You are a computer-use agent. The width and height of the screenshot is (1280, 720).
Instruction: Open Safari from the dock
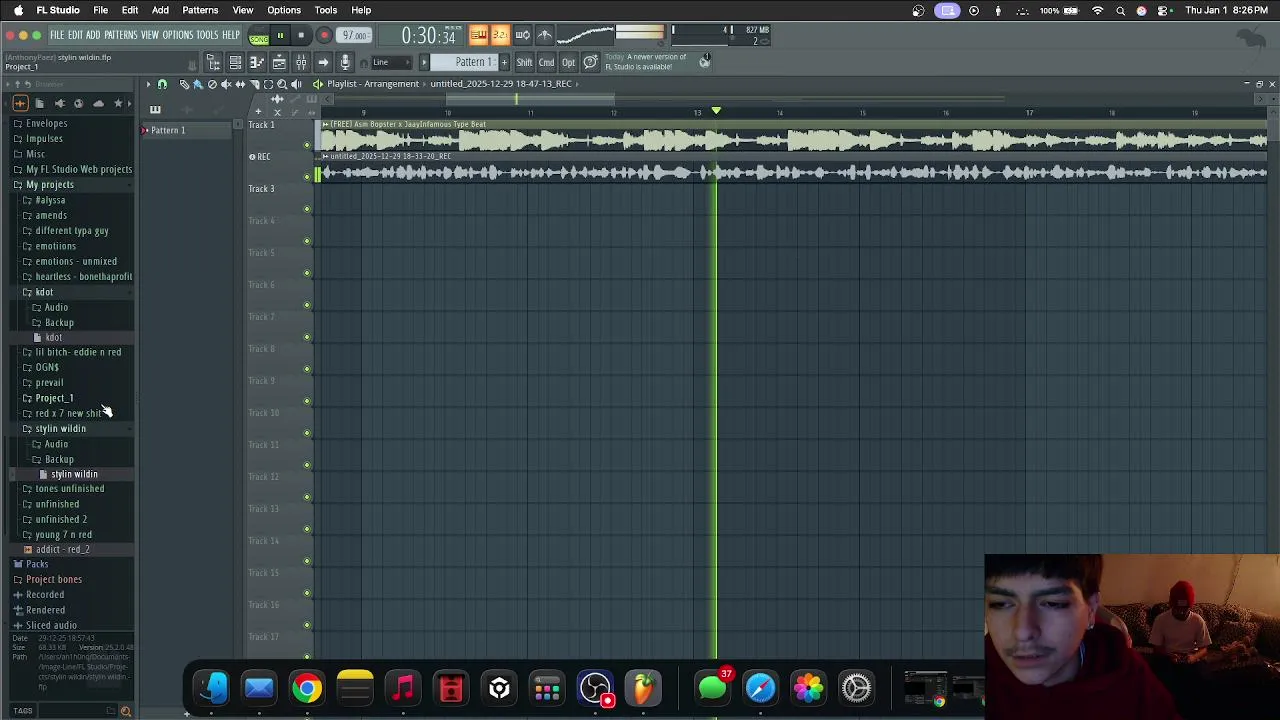(x=760, y=688)
